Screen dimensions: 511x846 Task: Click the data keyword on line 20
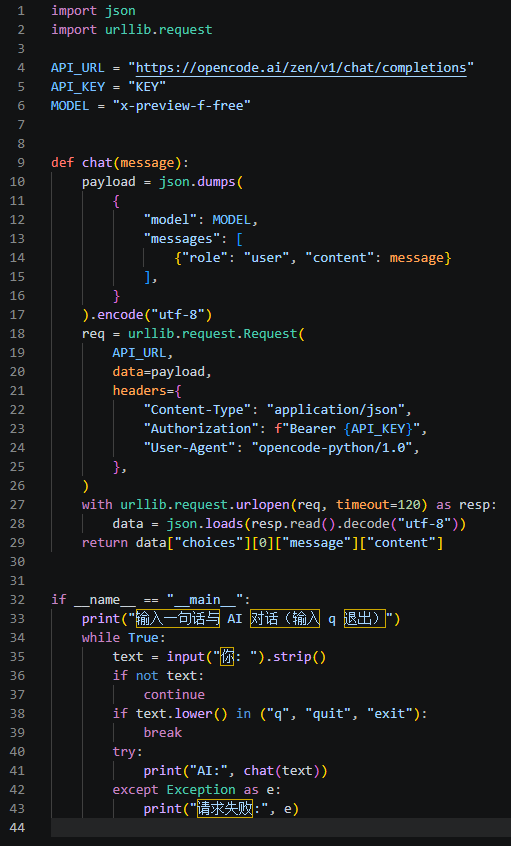[x=128, y=371]
